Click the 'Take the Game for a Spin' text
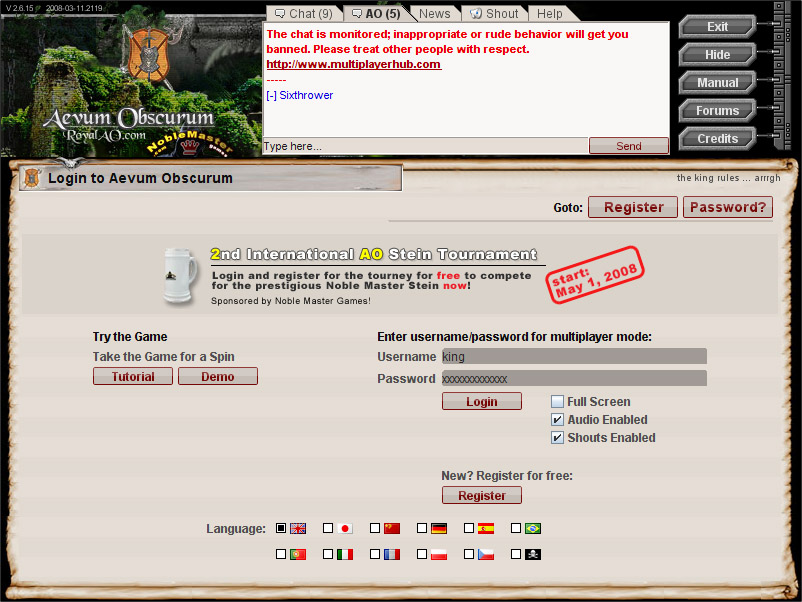Screen dimensions: 802x602 164,356
